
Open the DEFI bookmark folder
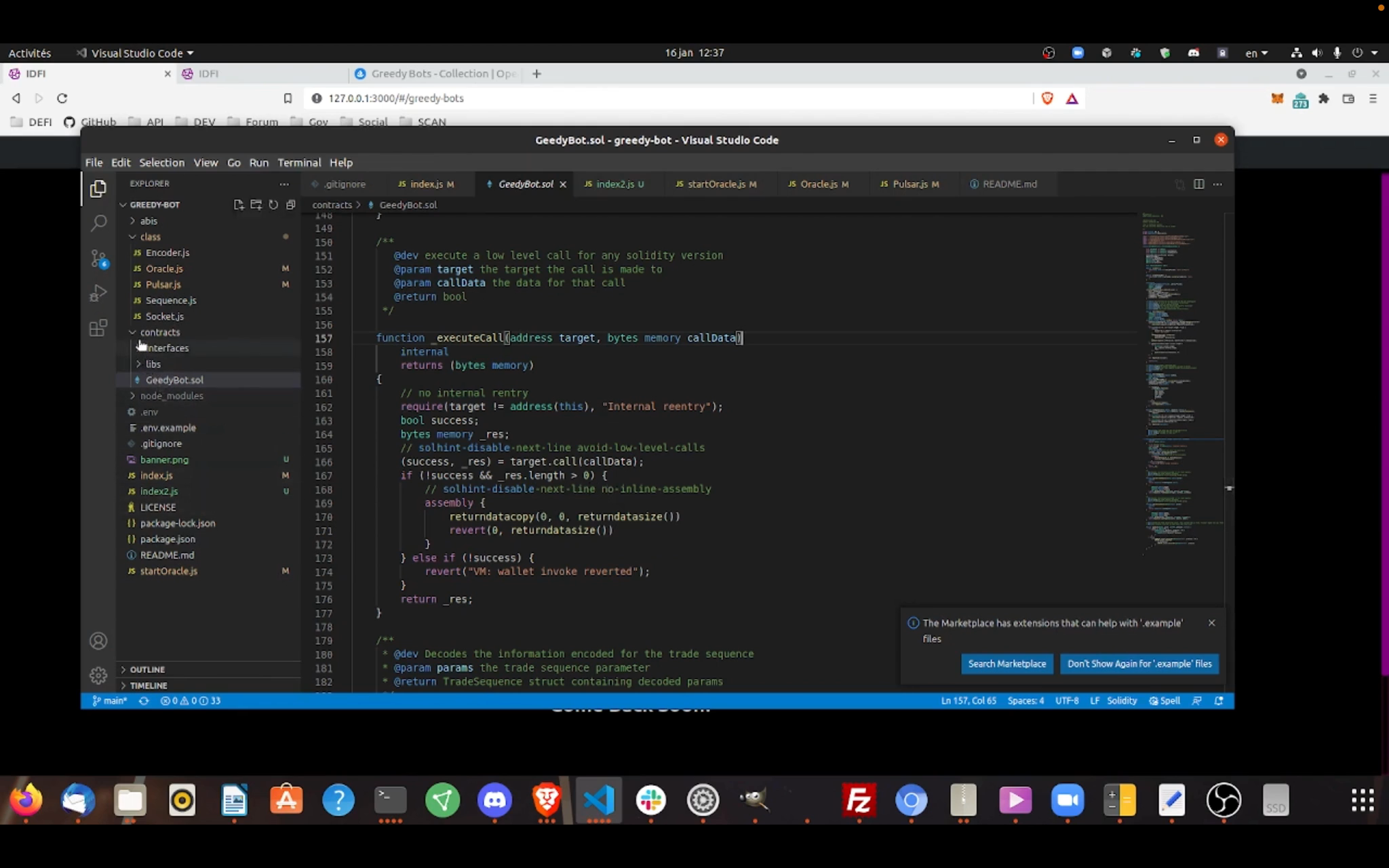click(32, 122)
